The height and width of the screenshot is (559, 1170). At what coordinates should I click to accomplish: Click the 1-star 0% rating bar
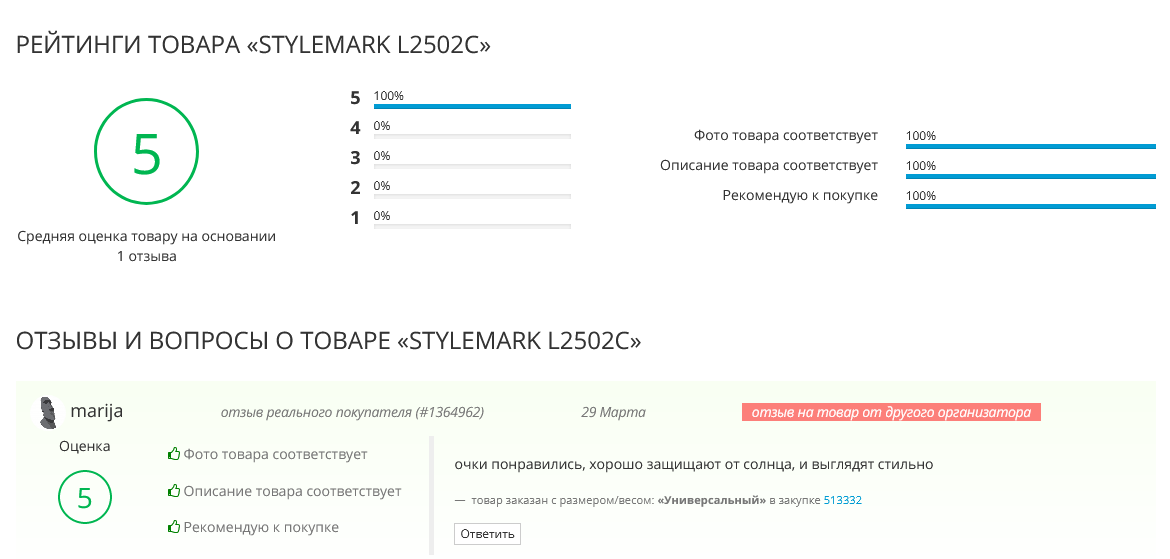(472, 226)
